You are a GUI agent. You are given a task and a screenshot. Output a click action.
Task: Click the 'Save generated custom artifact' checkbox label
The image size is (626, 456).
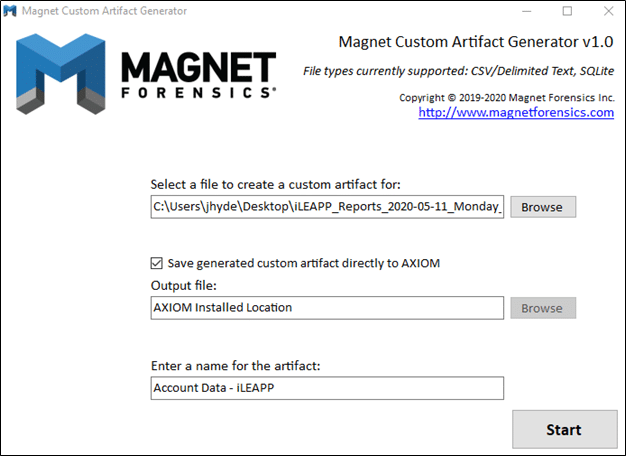point(304,263)
